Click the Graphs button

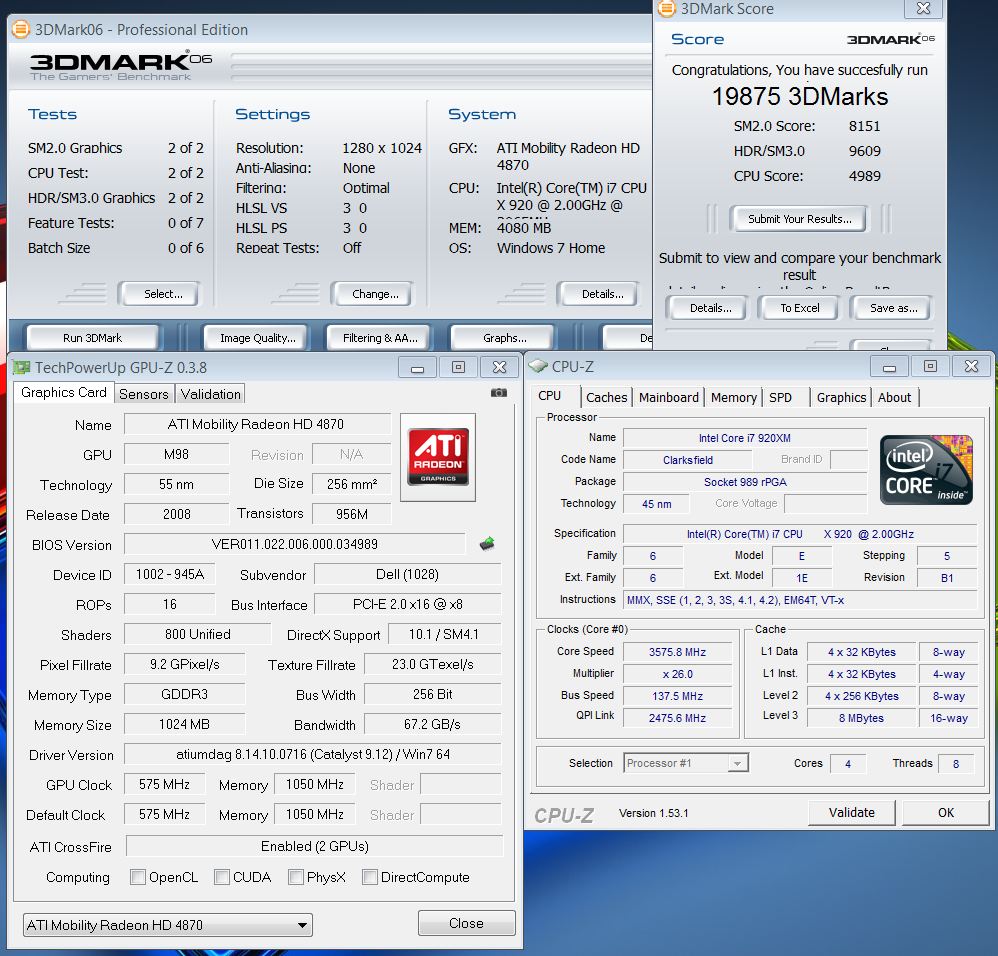(x=505, y=338)
